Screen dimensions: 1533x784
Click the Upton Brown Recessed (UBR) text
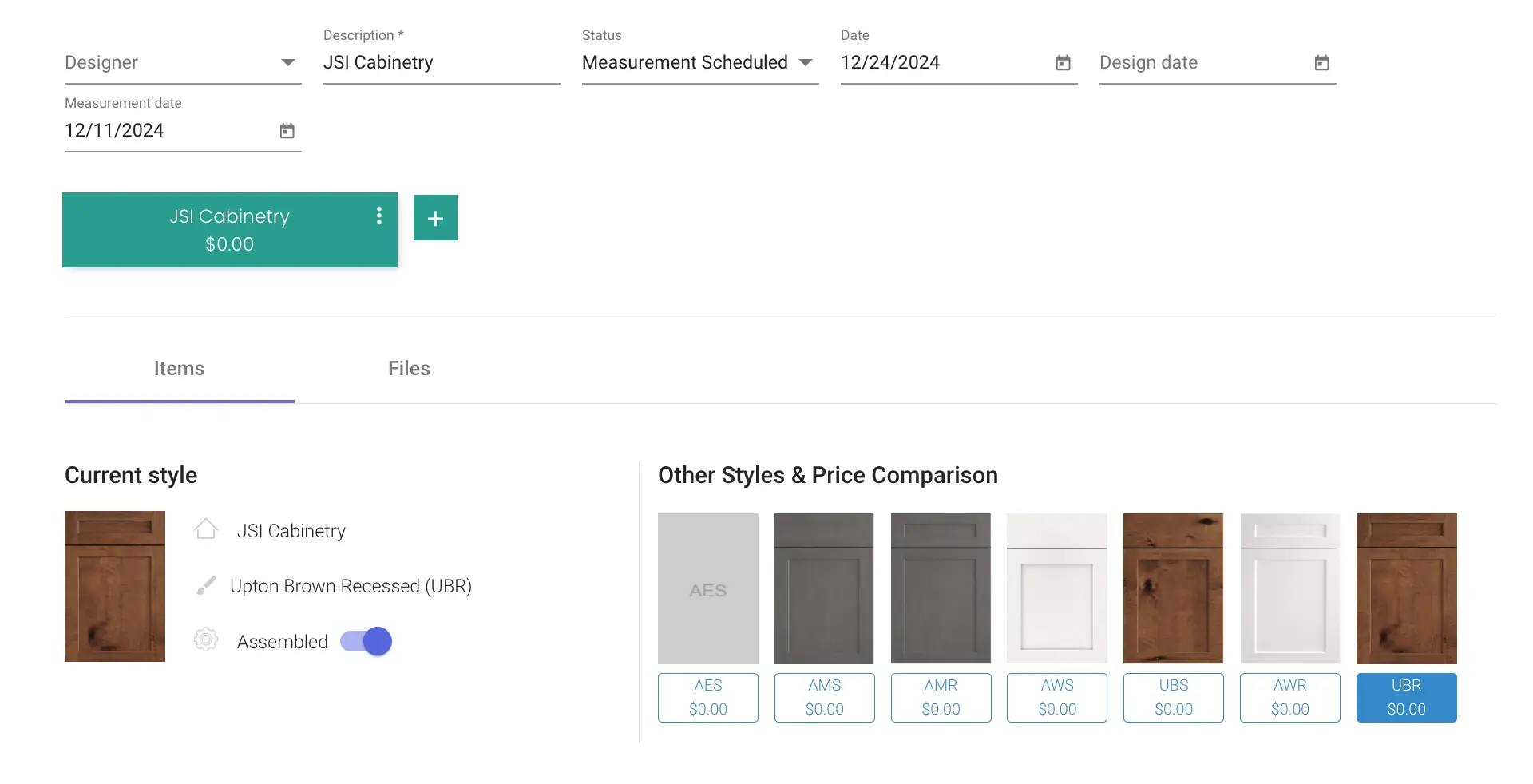(351, 586)
